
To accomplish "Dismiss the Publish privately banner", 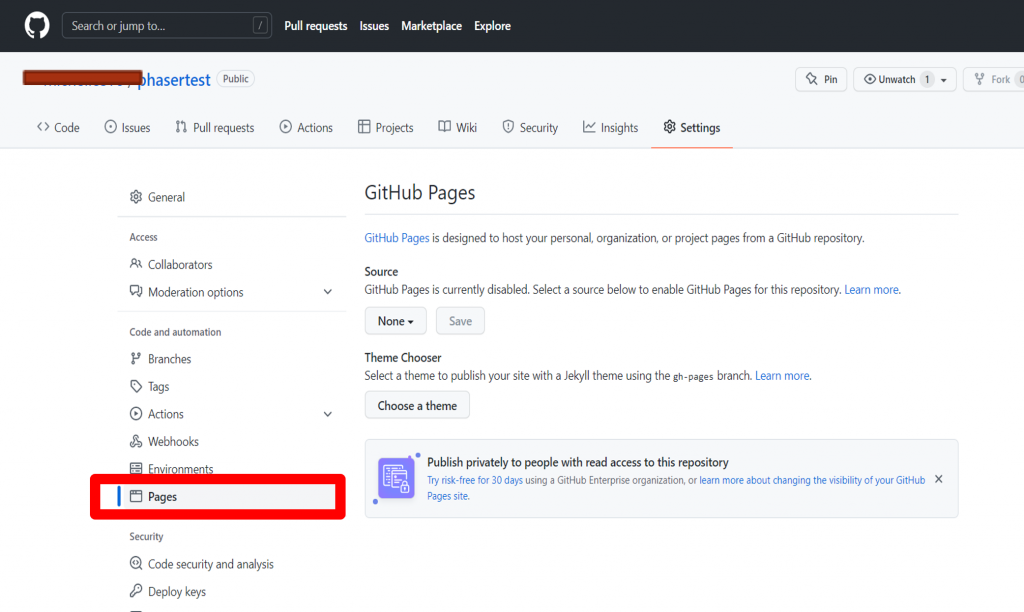I will [x=938, y=479].
